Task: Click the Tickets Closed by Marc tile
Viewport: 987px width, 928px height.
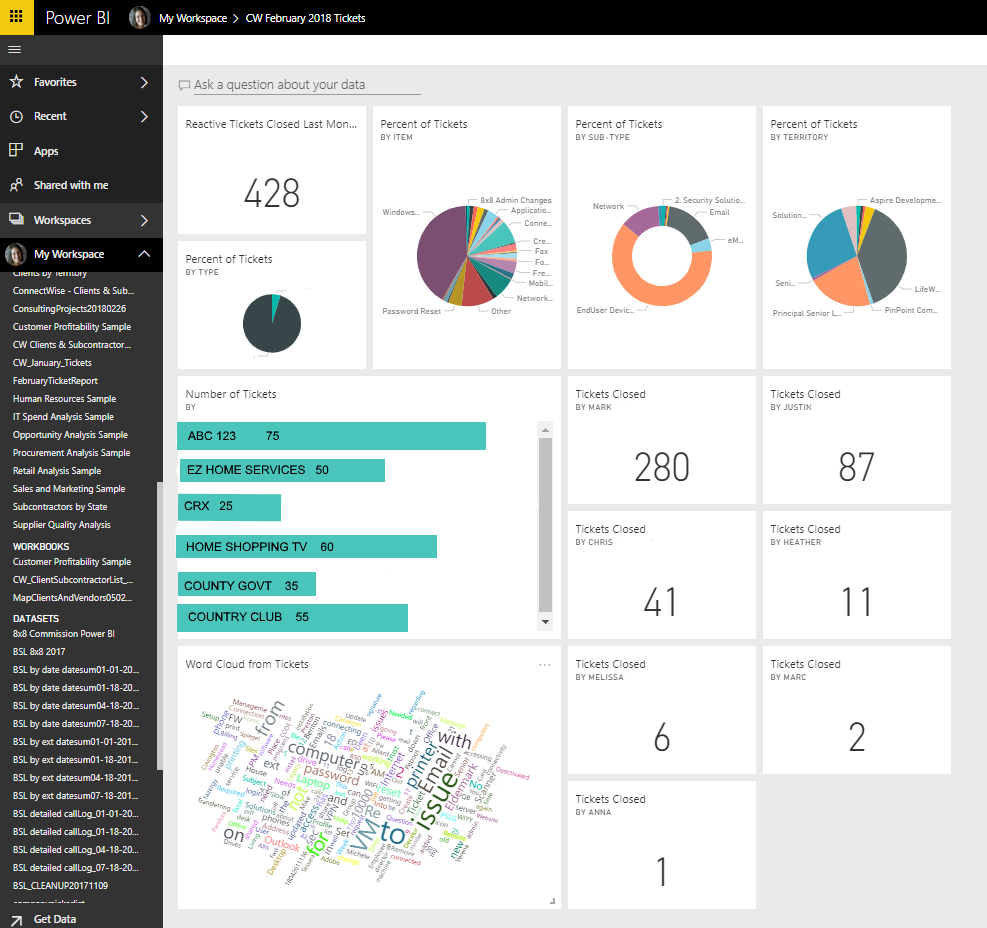Action: pos(857,710)
